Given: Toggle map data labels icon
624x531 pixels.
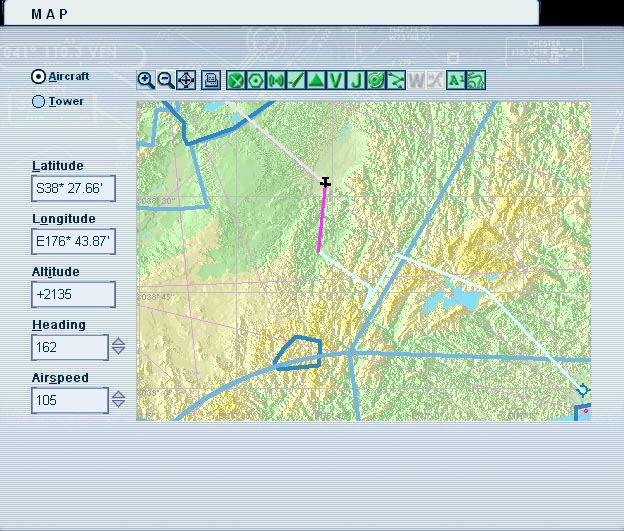Looking at the screenshot, I should click(456, 81).
